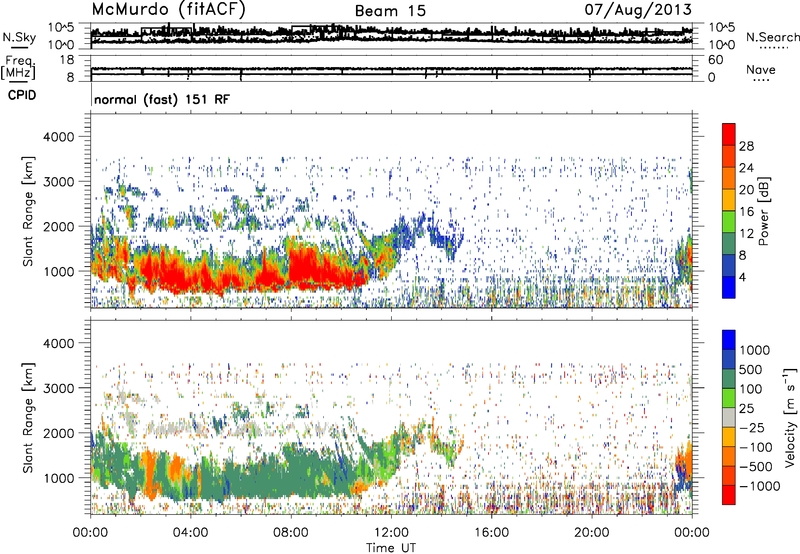Click the 'Power [dB]' colorbar label
Screen dimensions: 800x554
763,211
